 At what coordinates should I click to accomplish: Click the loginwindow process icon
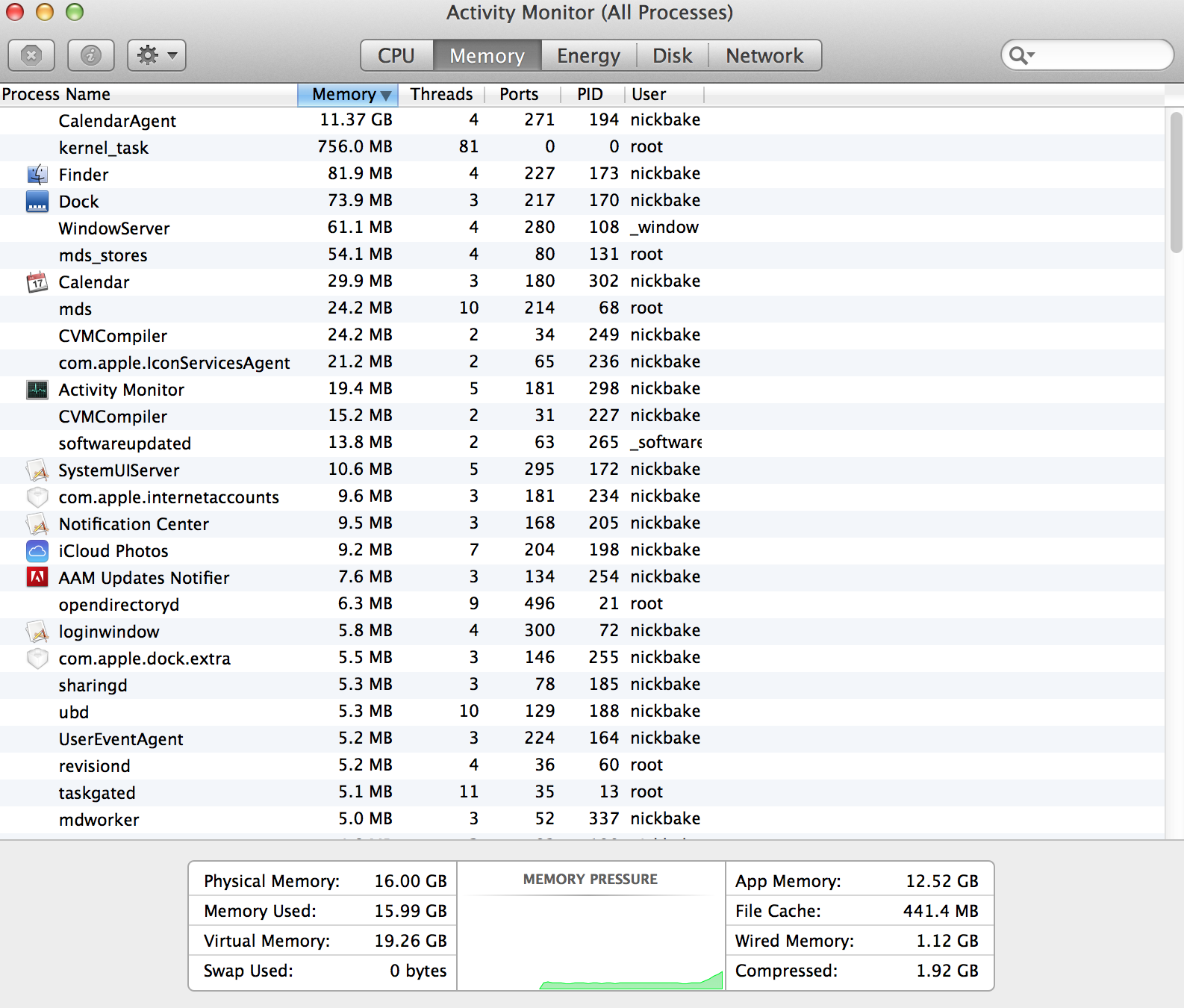click(x=37, y=632)
